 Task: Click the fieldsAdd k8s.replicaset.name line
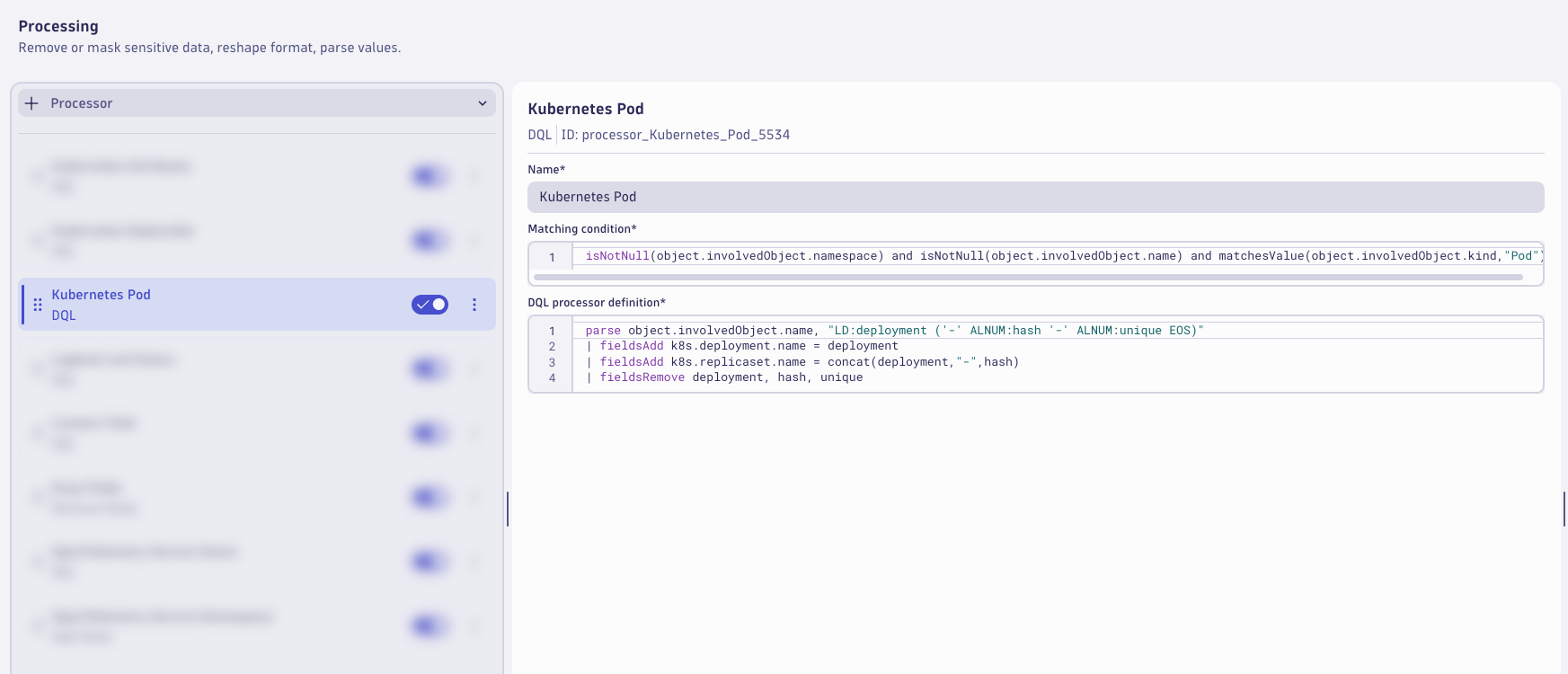tap(802, 362)
